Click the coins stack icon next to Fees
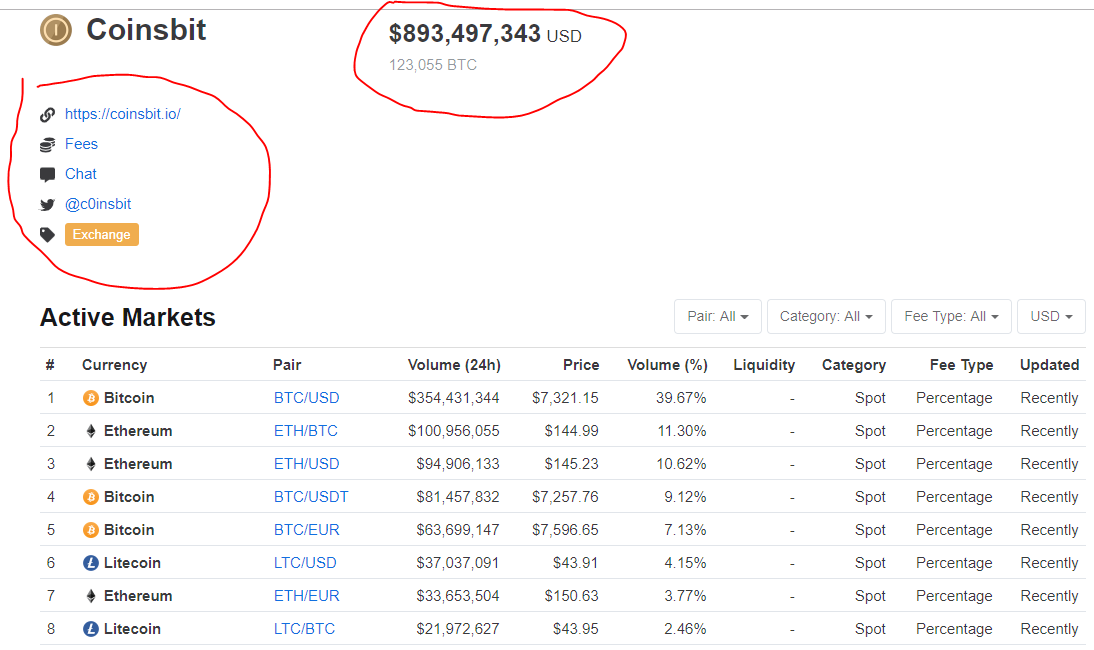This screenshot has height=650, width=1094. pos(47,144)
